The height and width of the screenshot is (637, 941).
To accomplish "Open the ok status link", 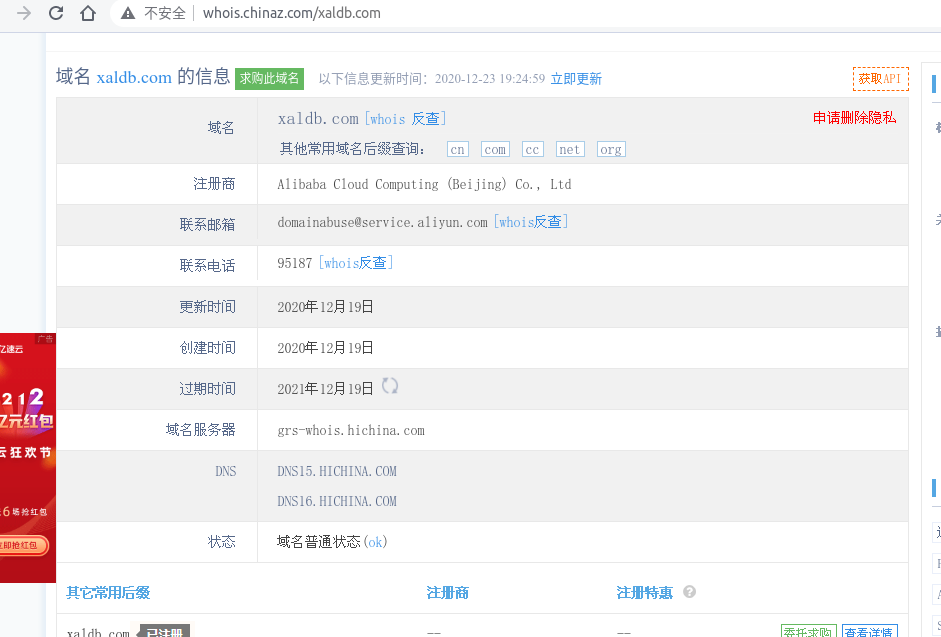I will (376, 542).
